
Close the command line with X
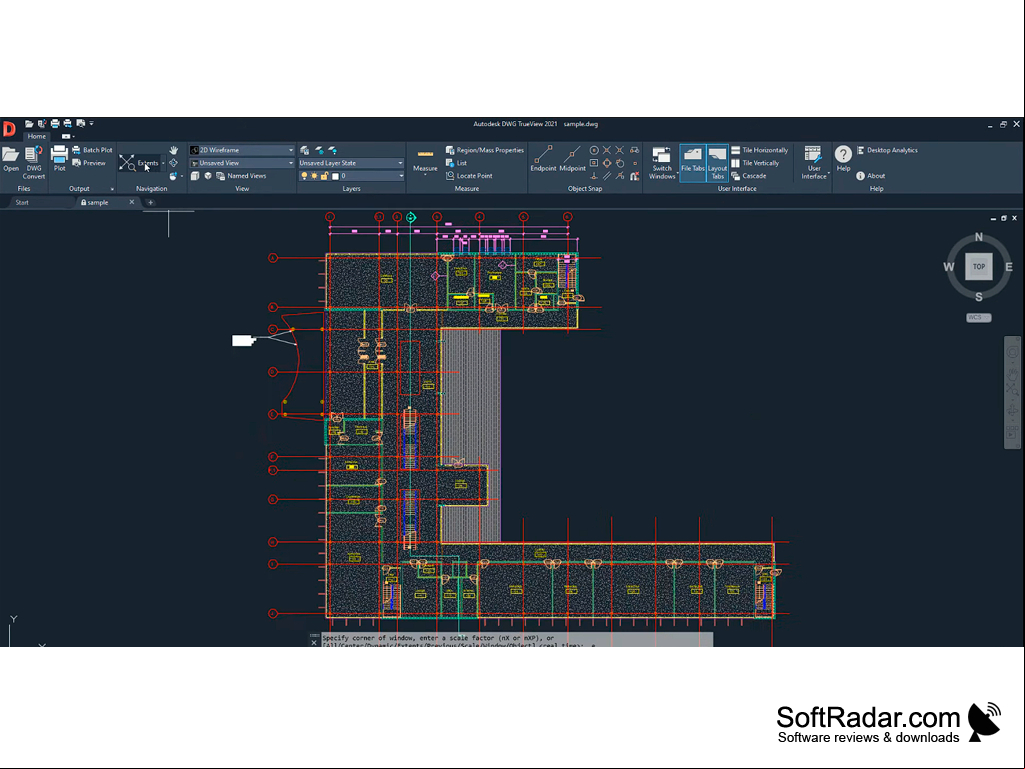pyautogui.click(x=314, y=643)
